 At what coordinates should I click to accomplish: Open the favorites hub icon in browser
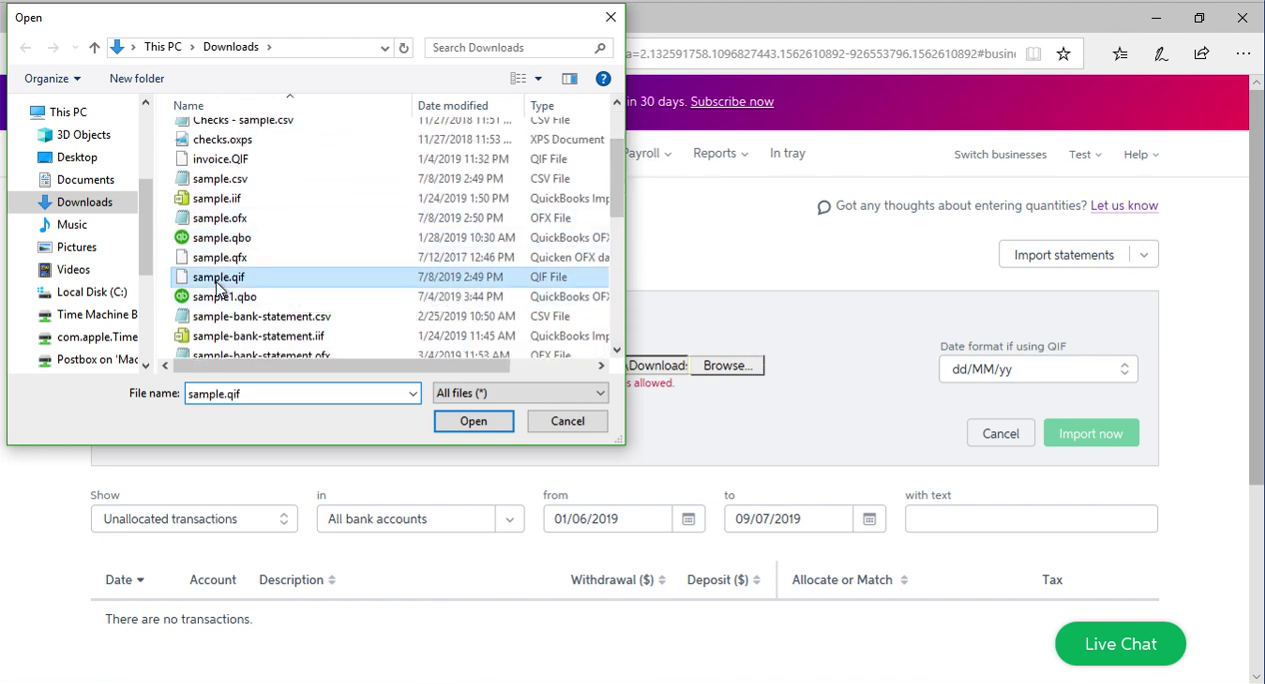pos(1120,54)
